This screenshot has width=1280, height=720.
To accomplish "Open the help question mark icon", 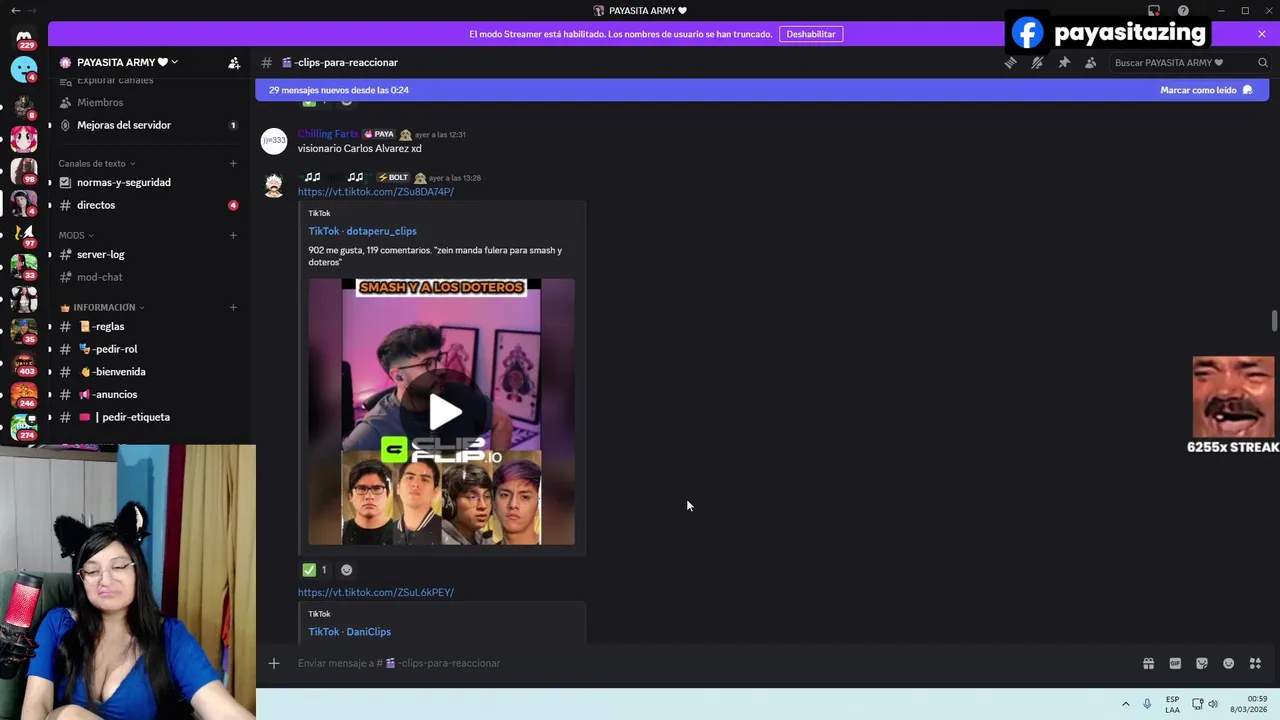I will [x=1183, y=10].
